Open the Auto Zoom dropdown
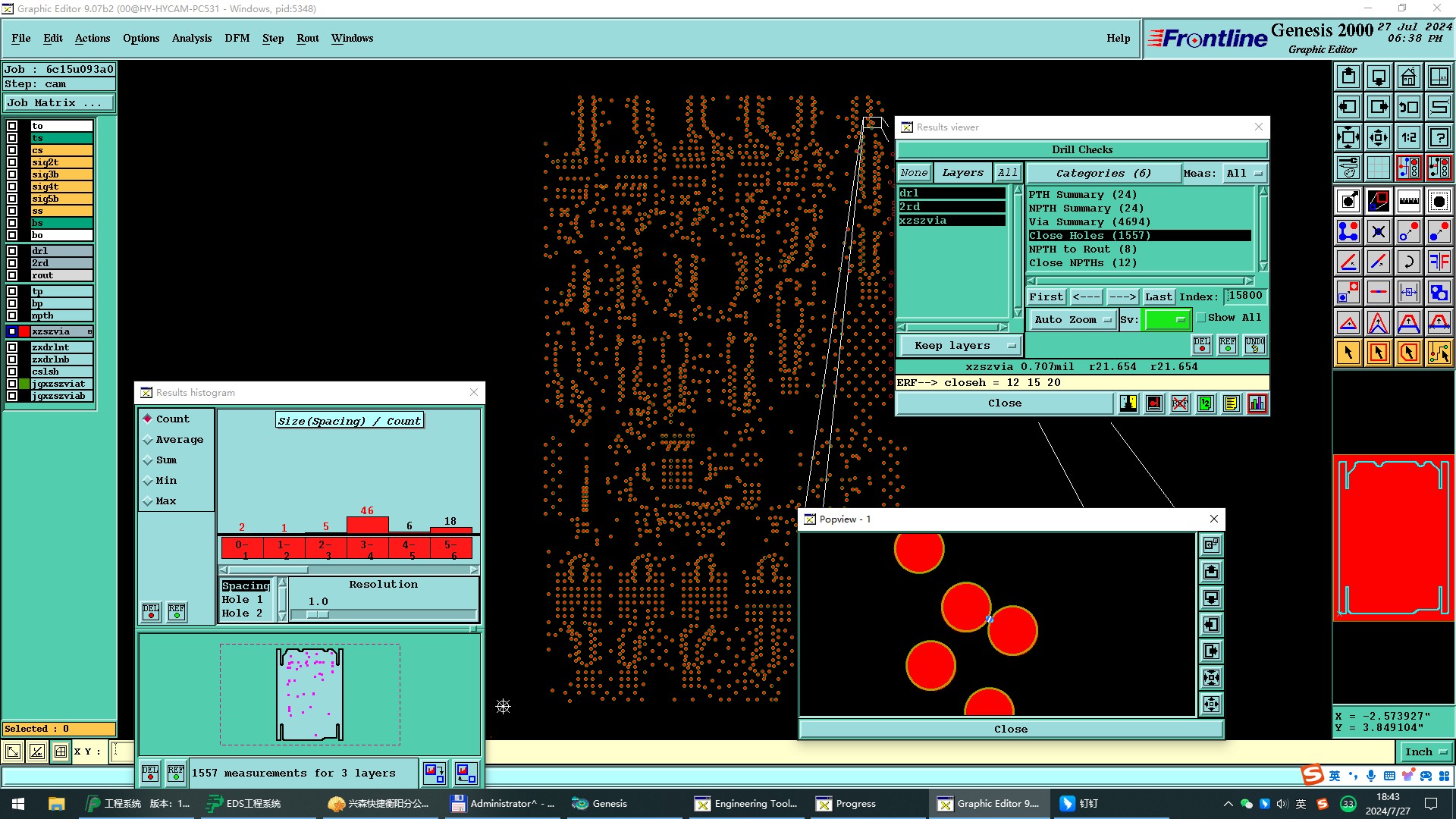 click(1072, 320)
